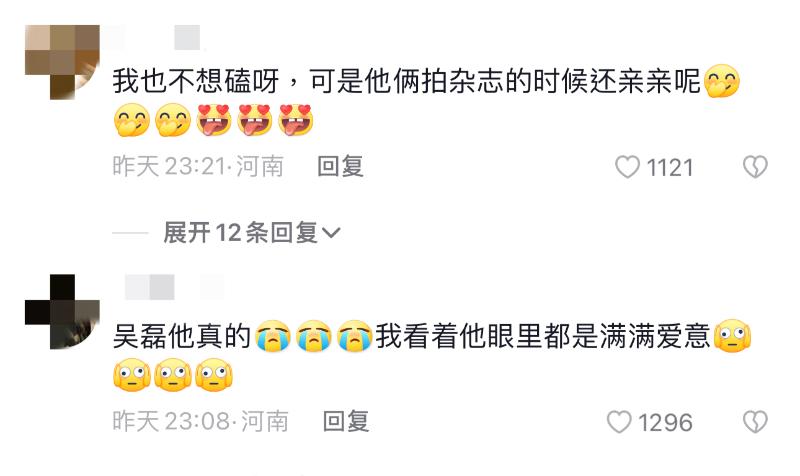The width and height of the screenshot is (800, 476).
Task: Dislike the comment posted at 23:08
Action: pyautogui.click(x=755, y=422)
